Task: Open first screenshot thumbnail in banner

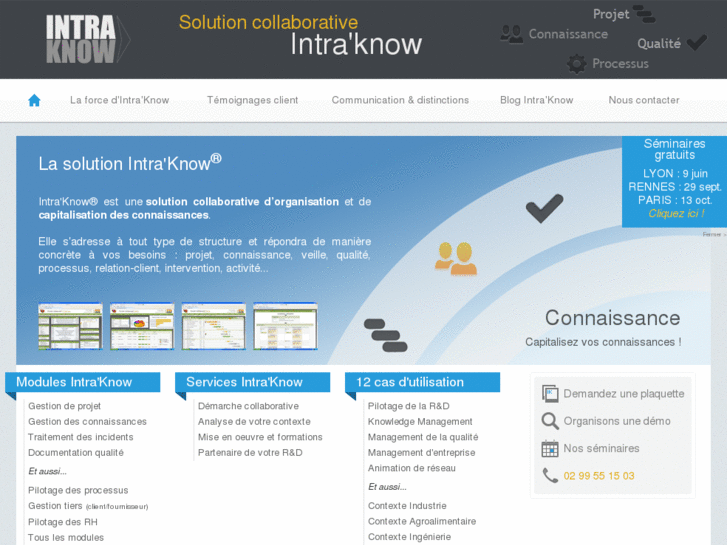Action: [x=70, y=326]
